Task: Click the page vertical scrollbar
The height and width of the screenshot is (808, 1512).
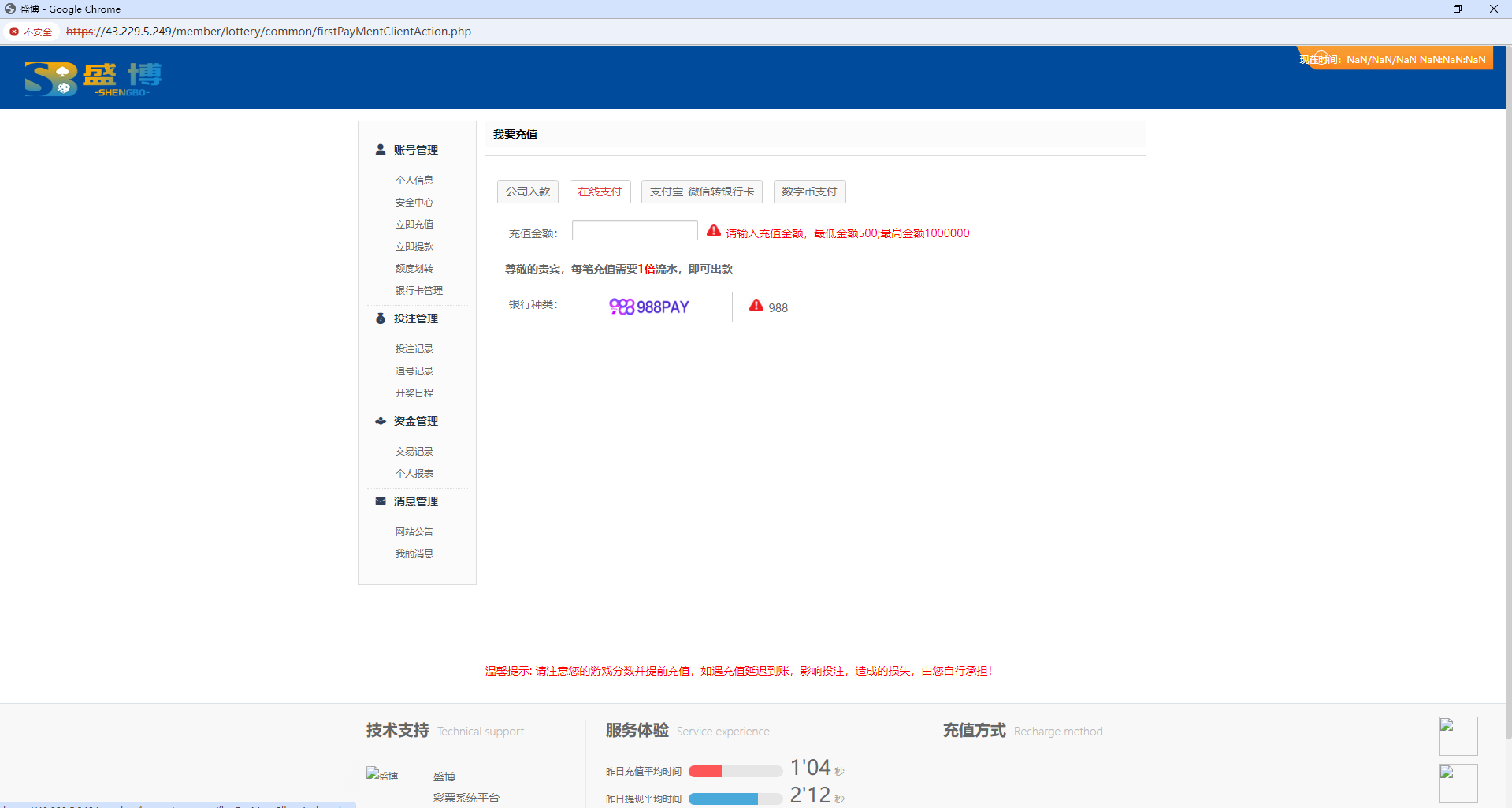Action: point(1507,394)
